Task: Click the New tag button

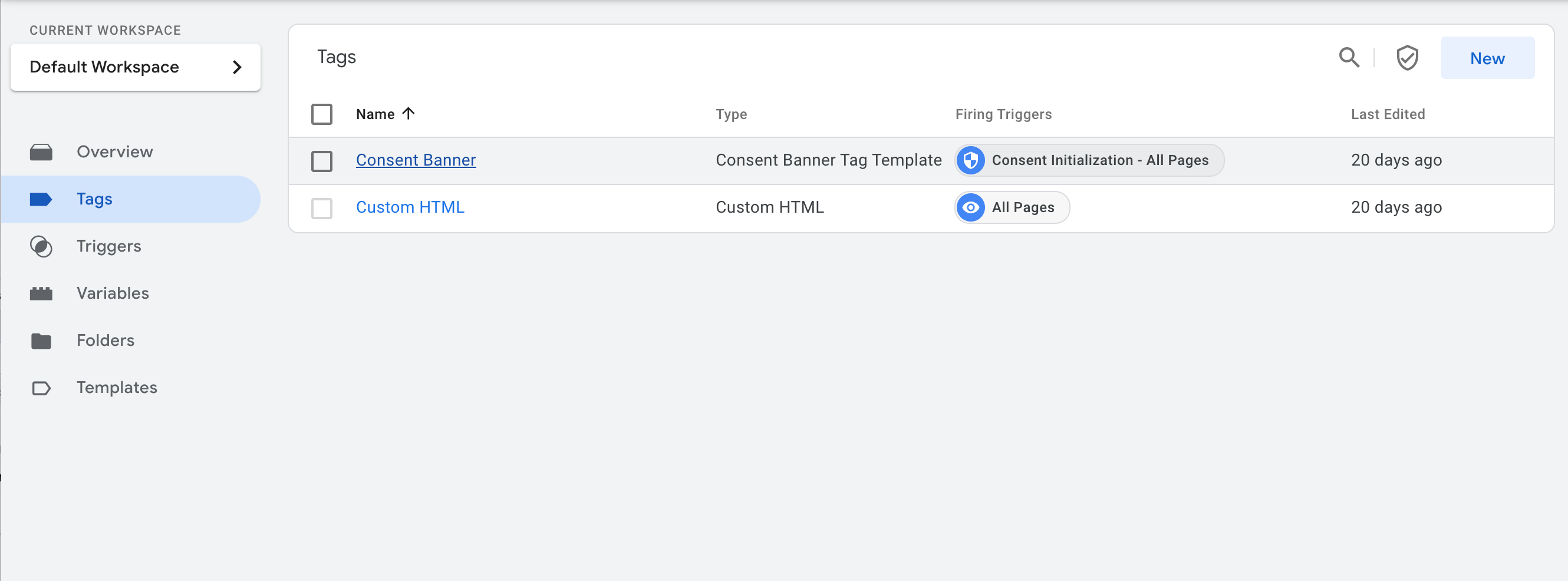Action: [1487, 58]
